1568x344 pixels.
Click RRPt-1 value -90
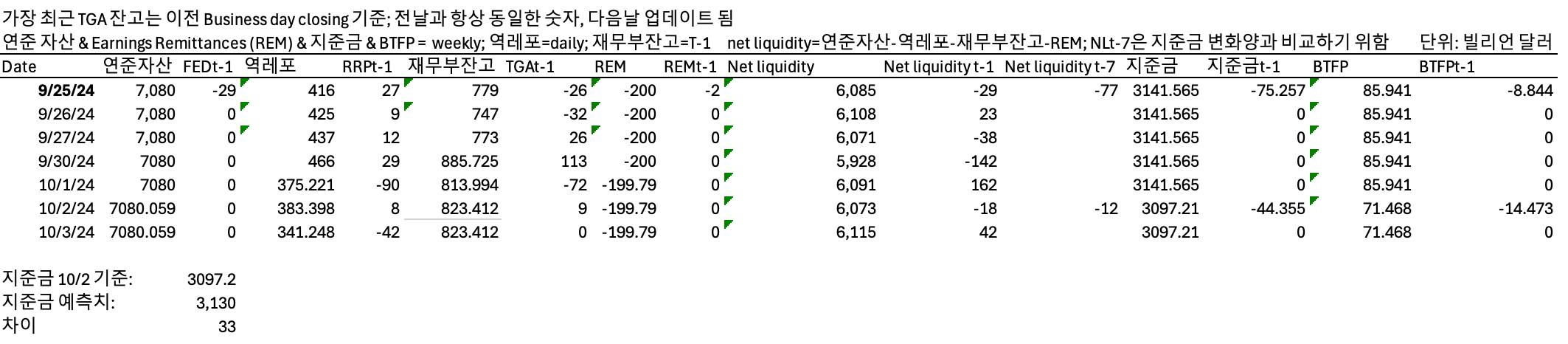[387, 185]
